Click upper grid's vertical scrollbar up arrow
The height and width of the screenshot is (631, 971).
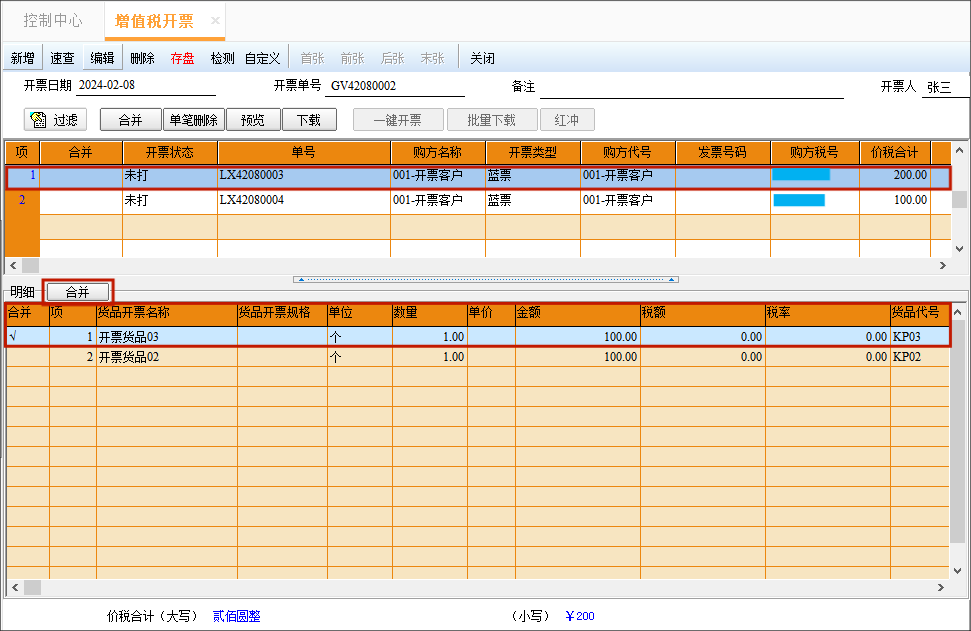pos(959,150)
